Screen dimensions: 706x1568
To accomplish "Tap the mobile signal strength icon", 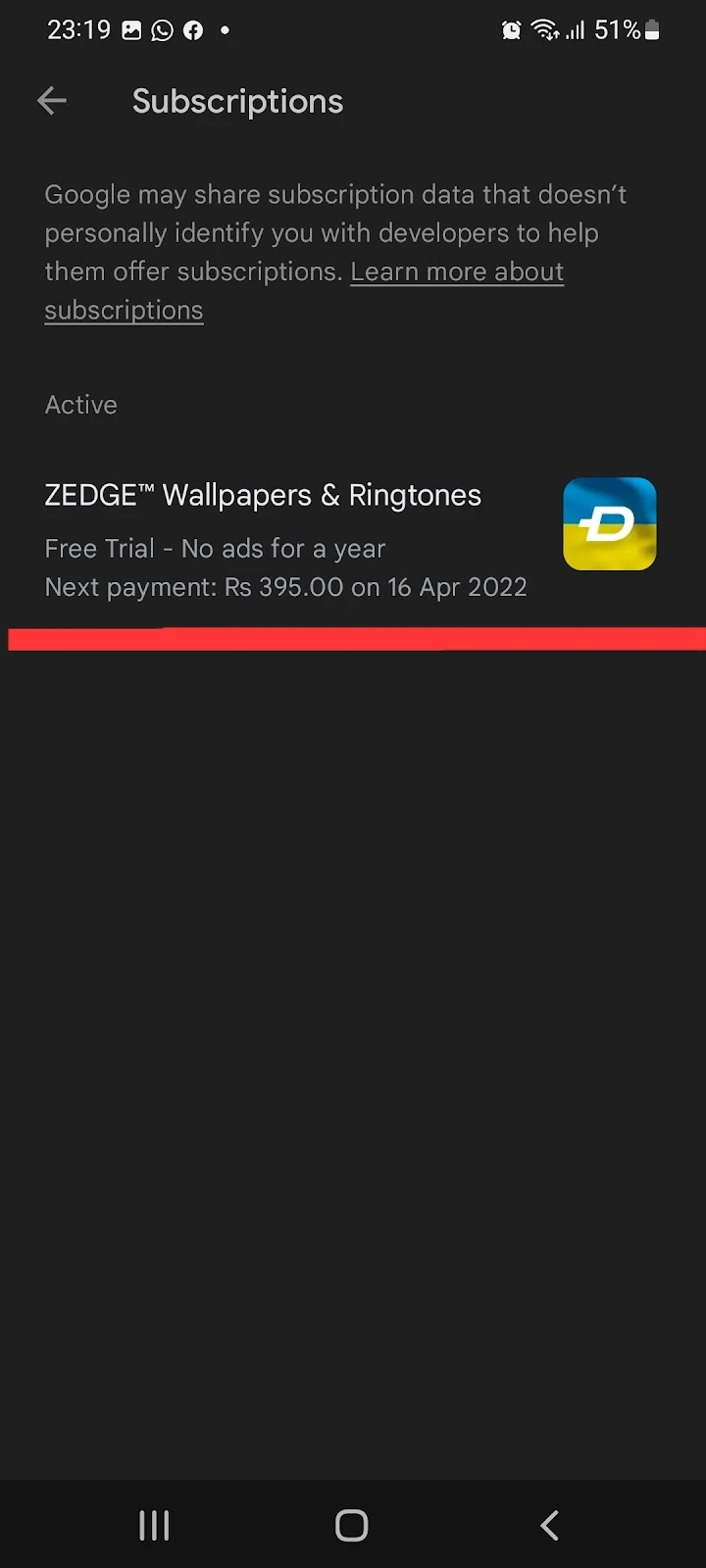I will coord(576,30).
